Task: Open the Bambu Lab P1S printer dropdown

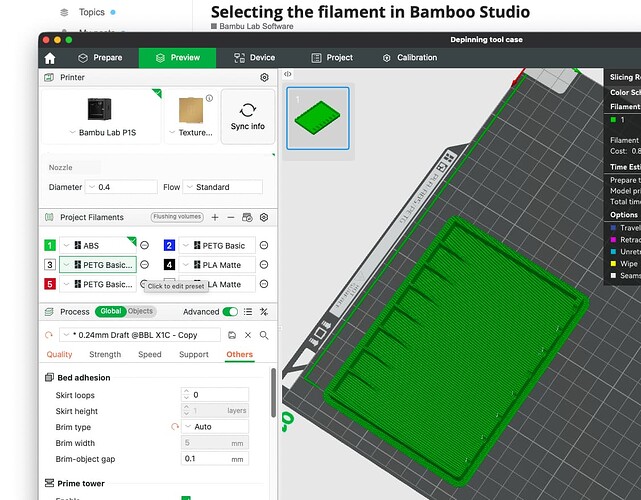Action: tap(102, 132)
